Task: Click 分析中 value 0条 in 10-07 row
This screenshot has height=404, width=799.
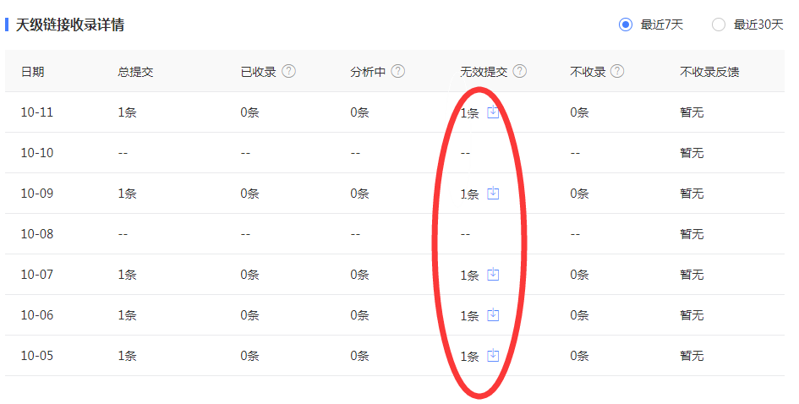Action: pos(359,275)
